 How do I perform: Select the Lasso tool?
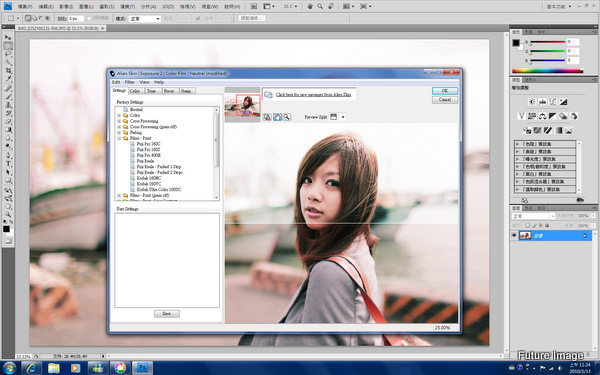tap(8, 54)
